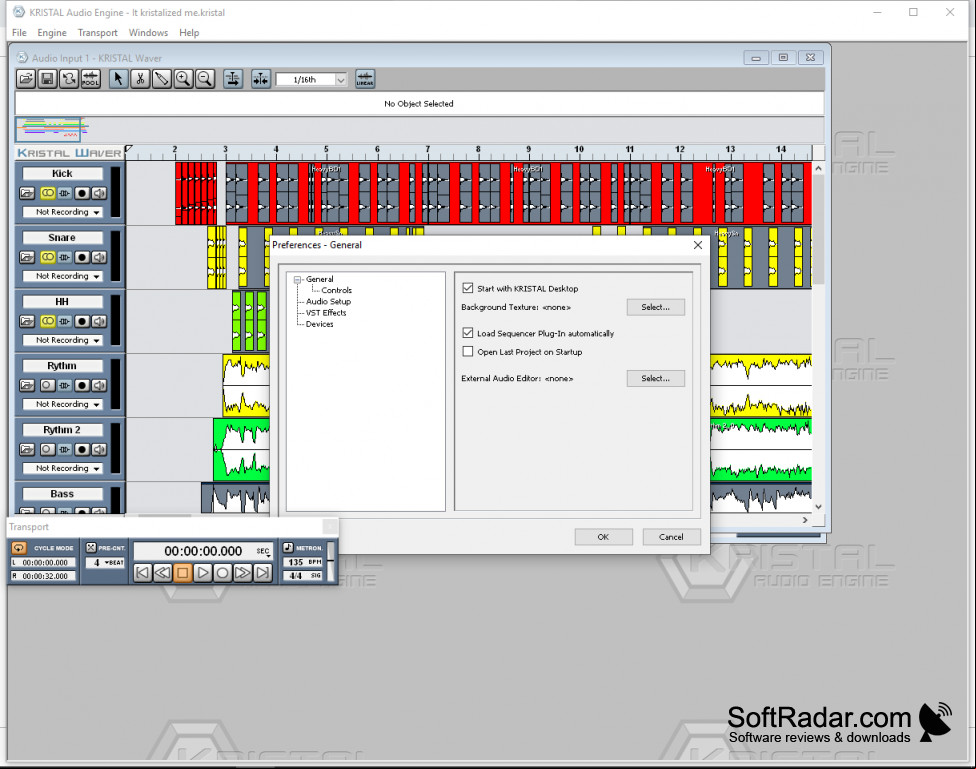Viewport: 976px width, 769px height.
Task: Open the SEC time format dropdown
Action: coord(264,552)
